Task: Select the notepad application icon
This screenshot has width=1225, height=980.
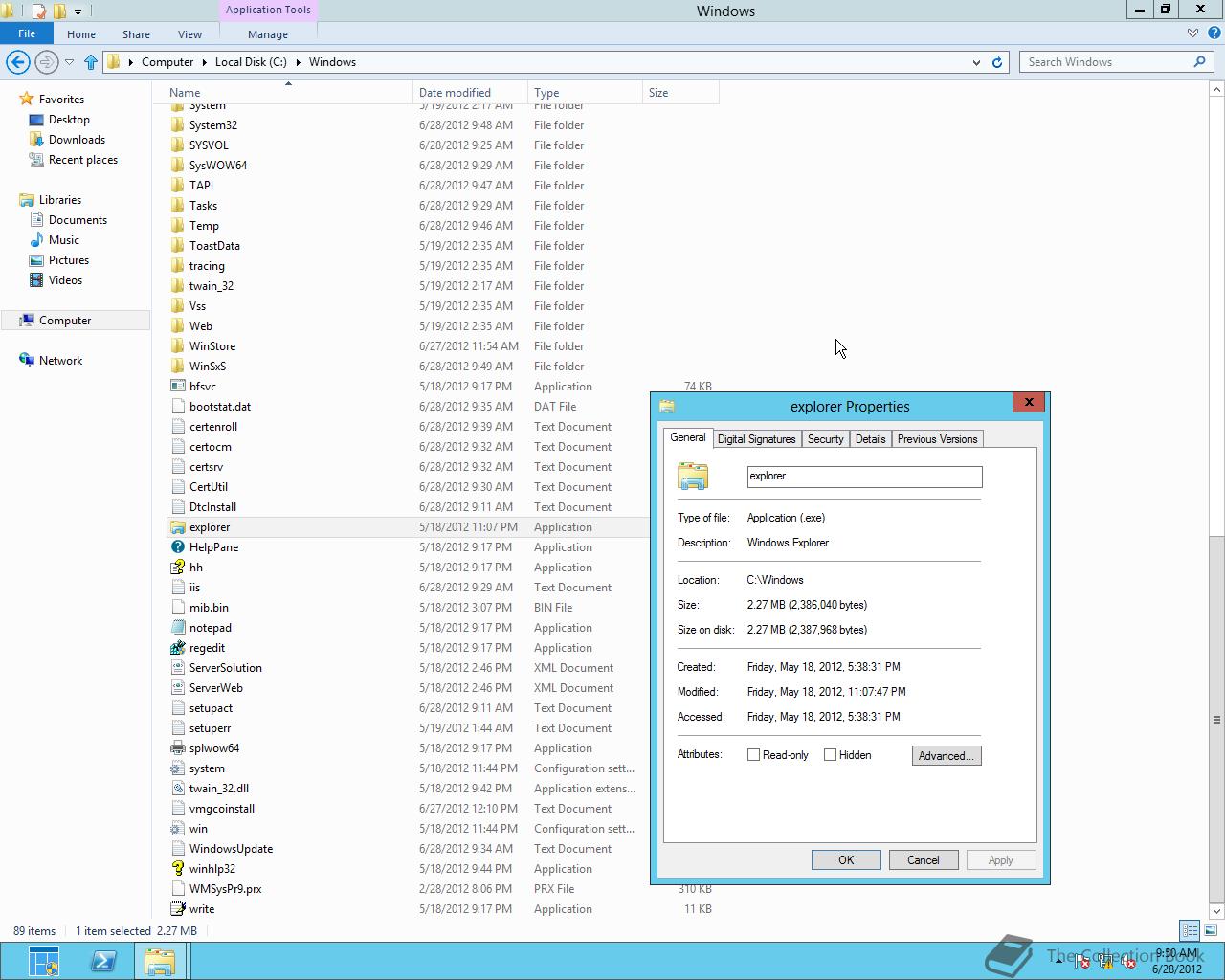Action: tap(177, 628)
